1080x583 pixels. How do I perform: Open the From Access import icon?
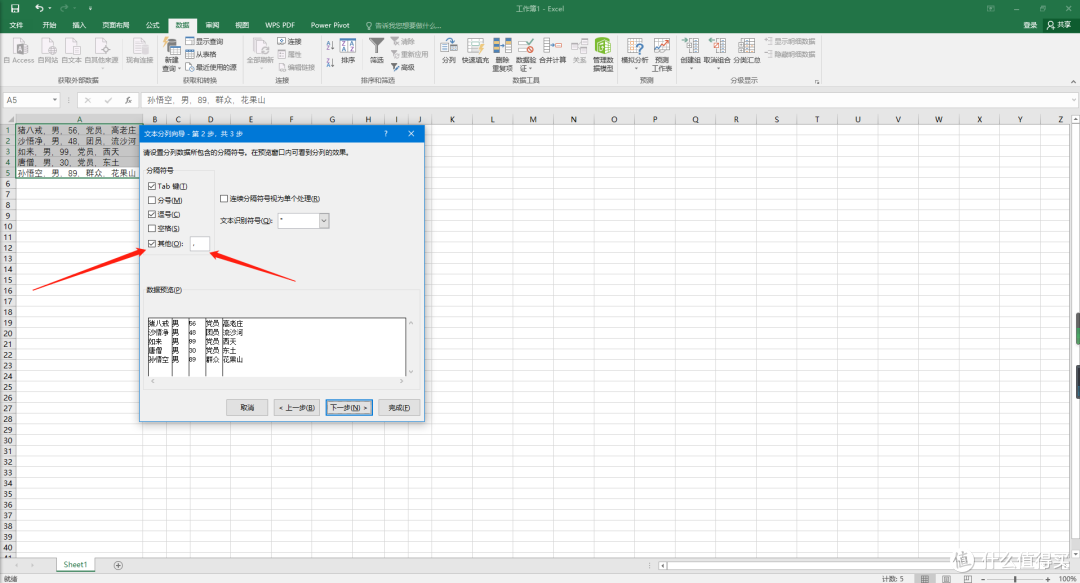[21, 47]
